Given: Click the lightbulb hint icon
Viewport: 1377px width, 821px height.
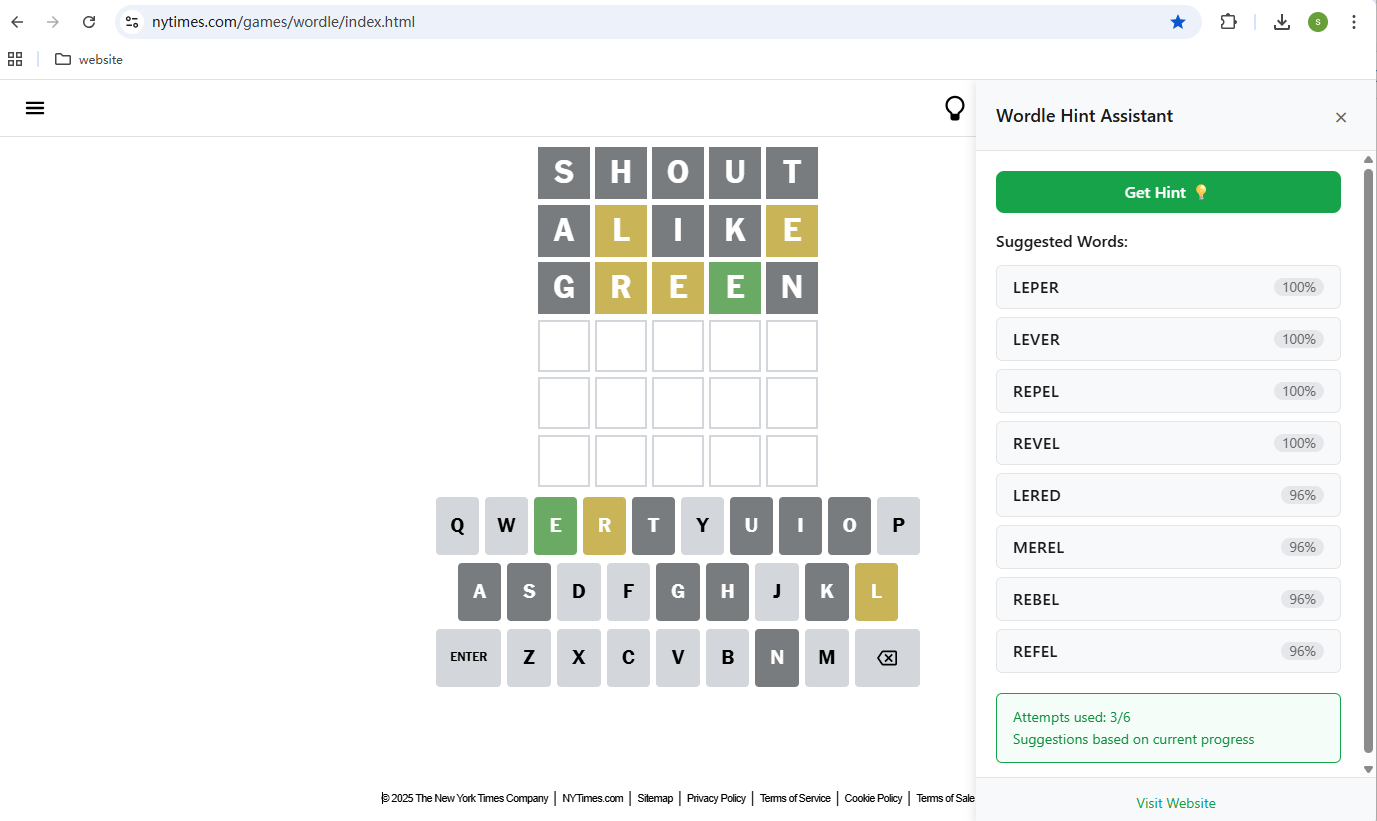Looking at the screenshot, I should [x=955, y=108].
